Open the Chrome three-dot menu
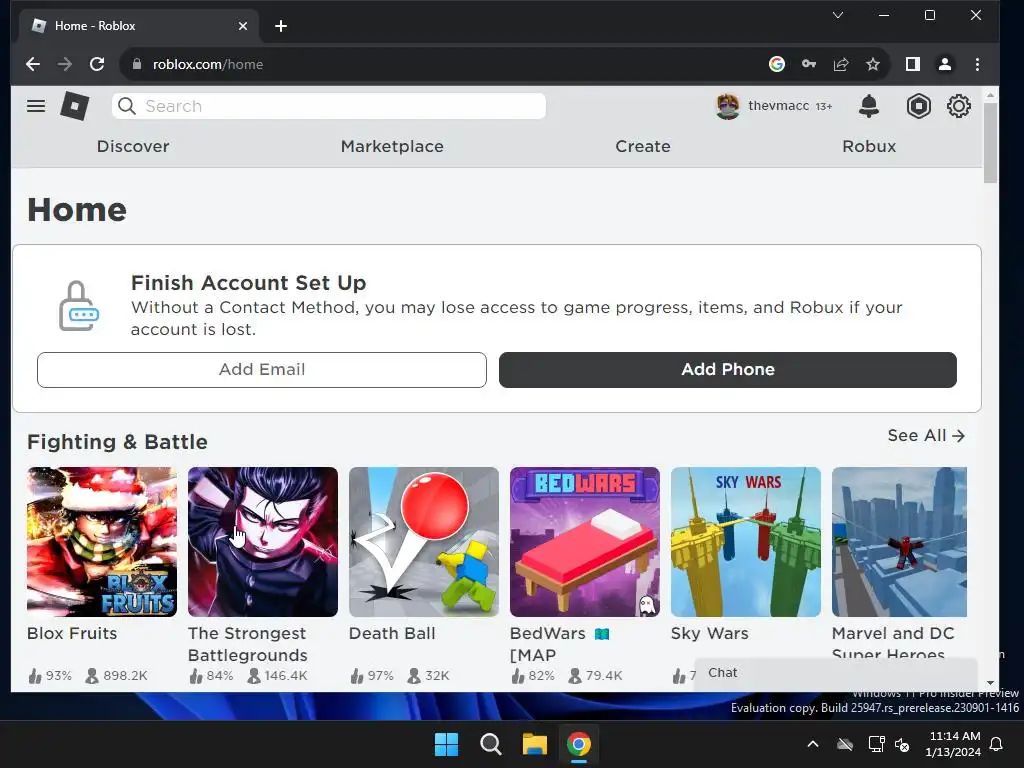The width and height of the screenshot is (1024, 768). [x=977, y=64]
